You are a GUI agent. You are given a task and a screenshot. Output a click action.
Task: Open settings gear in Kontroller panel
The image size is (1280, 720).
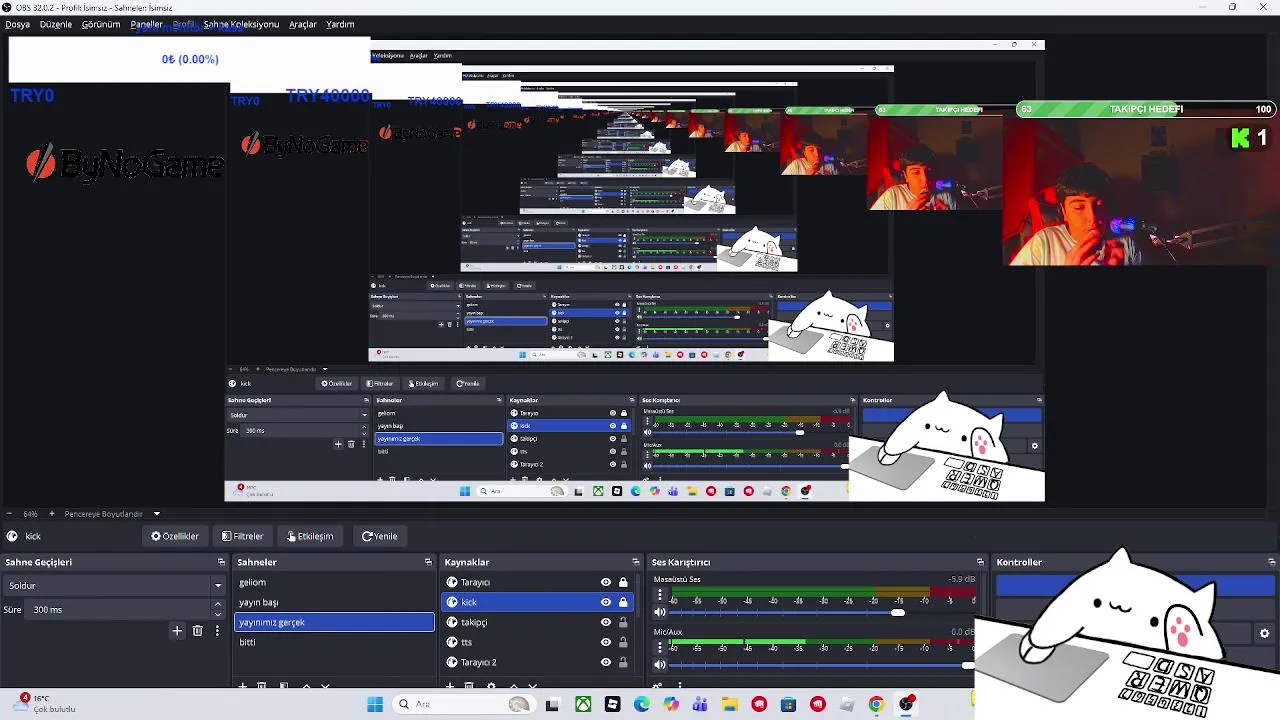point(1264,633)
